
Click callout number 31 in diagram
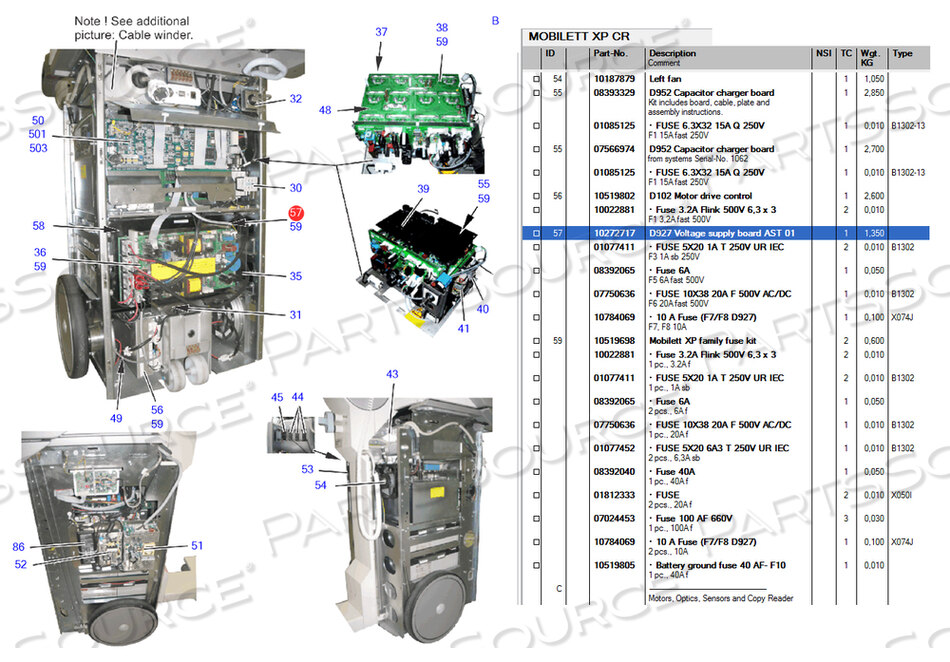pyautogui.click(x=296, y=315)
